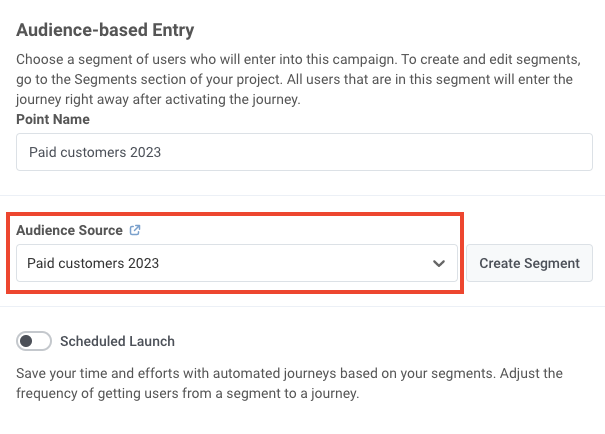Click the Scheduled Launch description paragraph

[289, 383]
